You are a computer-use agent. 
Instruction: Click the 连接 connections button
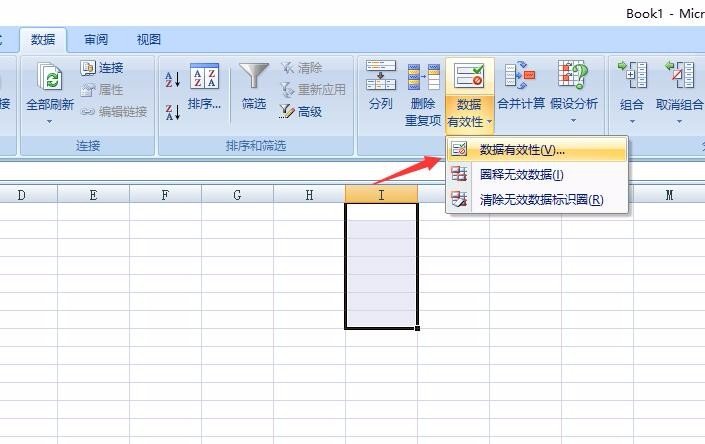[102, 68]
